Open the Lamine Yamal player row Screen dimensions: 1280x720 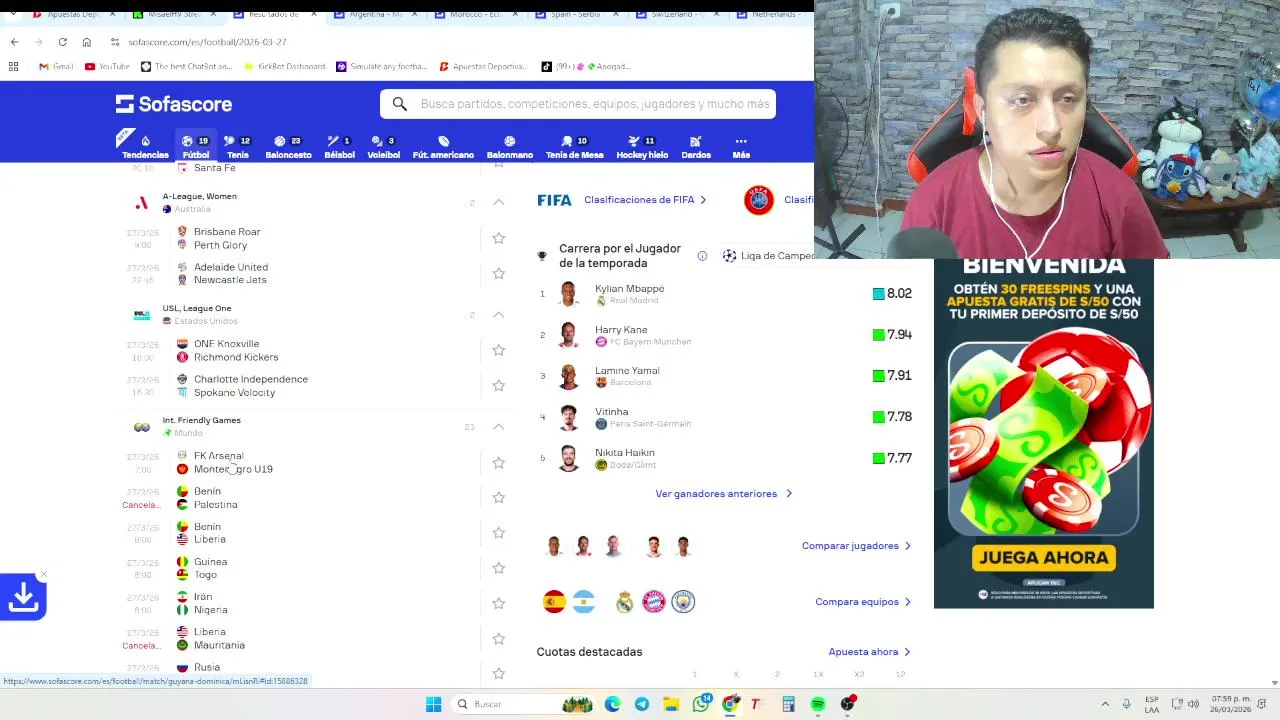pyautogui.click(x=724, y=376)
